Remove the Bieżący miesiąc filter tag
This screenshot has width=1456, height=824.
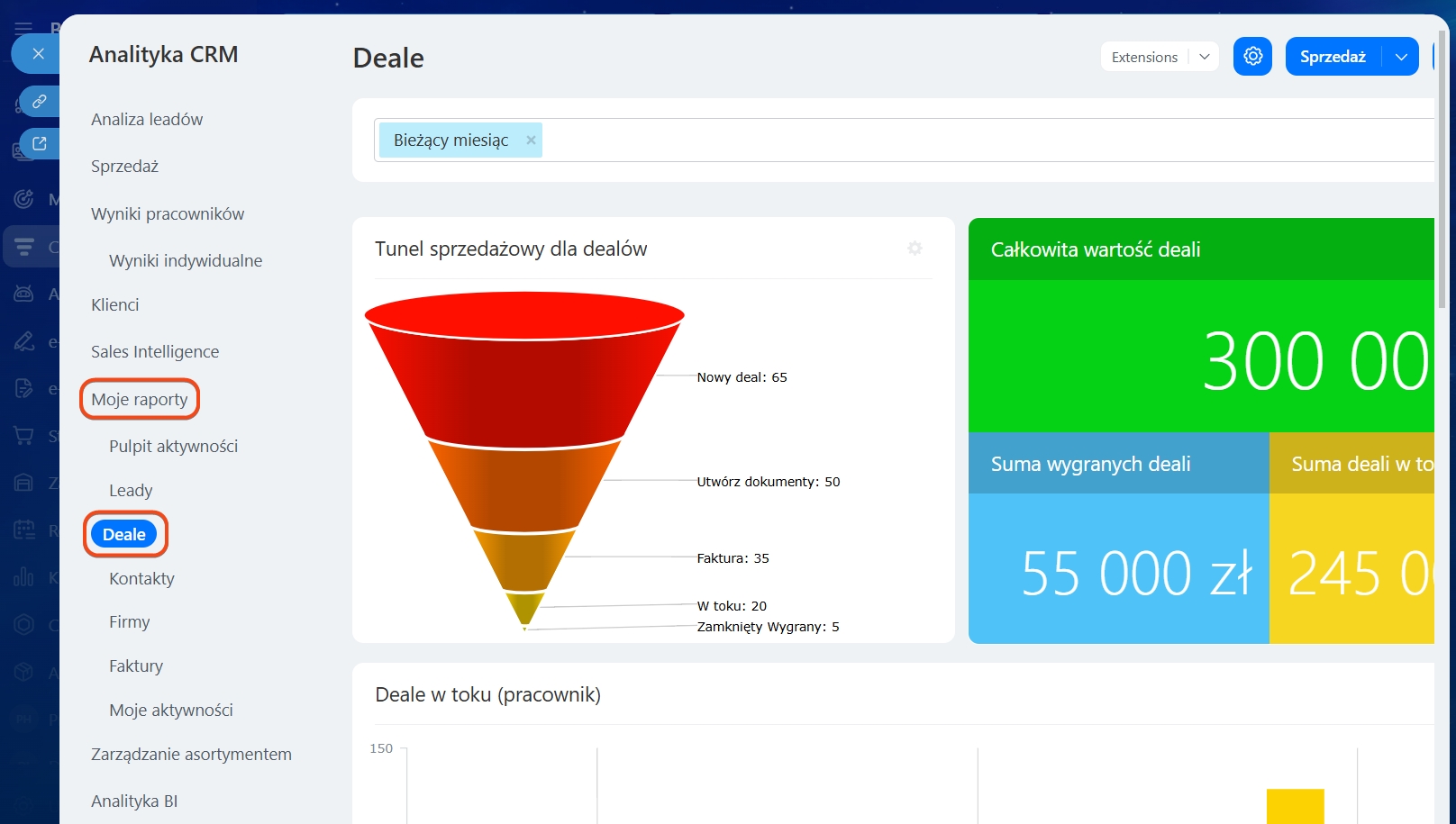531,140
